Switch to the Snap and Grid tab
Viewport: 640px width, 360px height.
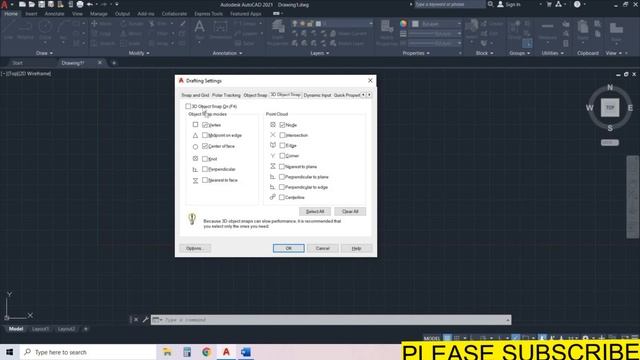(195, 95)
